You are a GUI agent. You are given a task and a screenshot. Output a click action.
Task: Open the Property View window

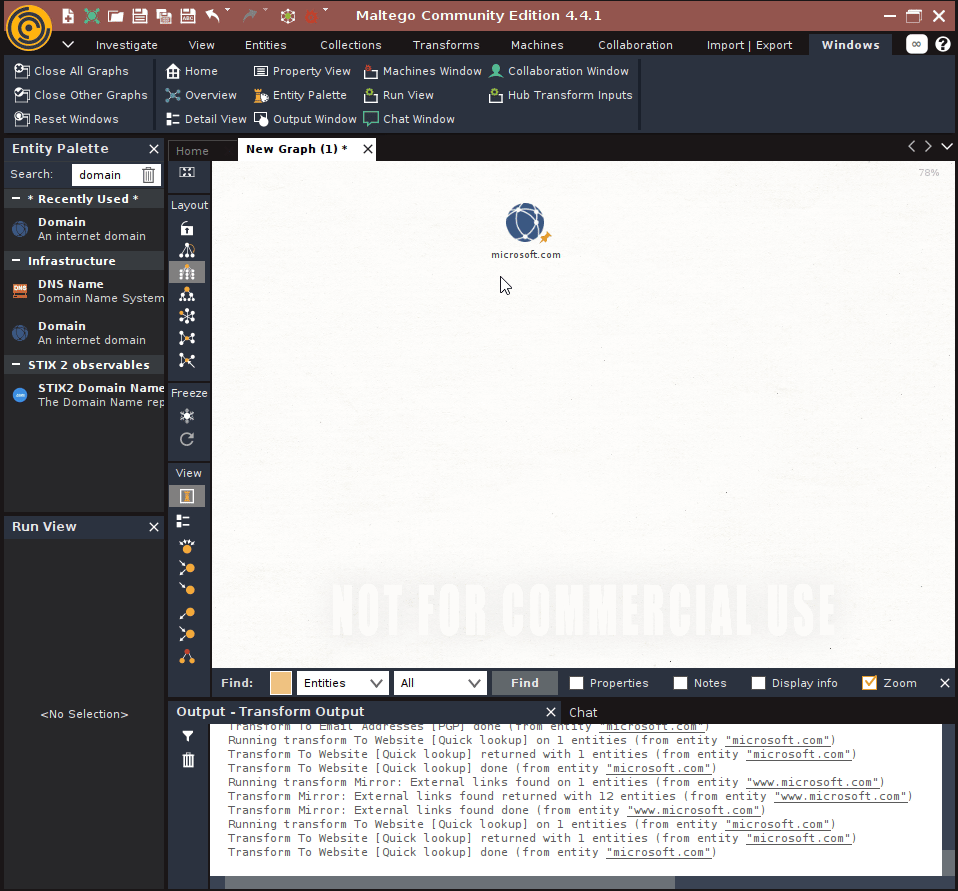[x=302, y=71]
